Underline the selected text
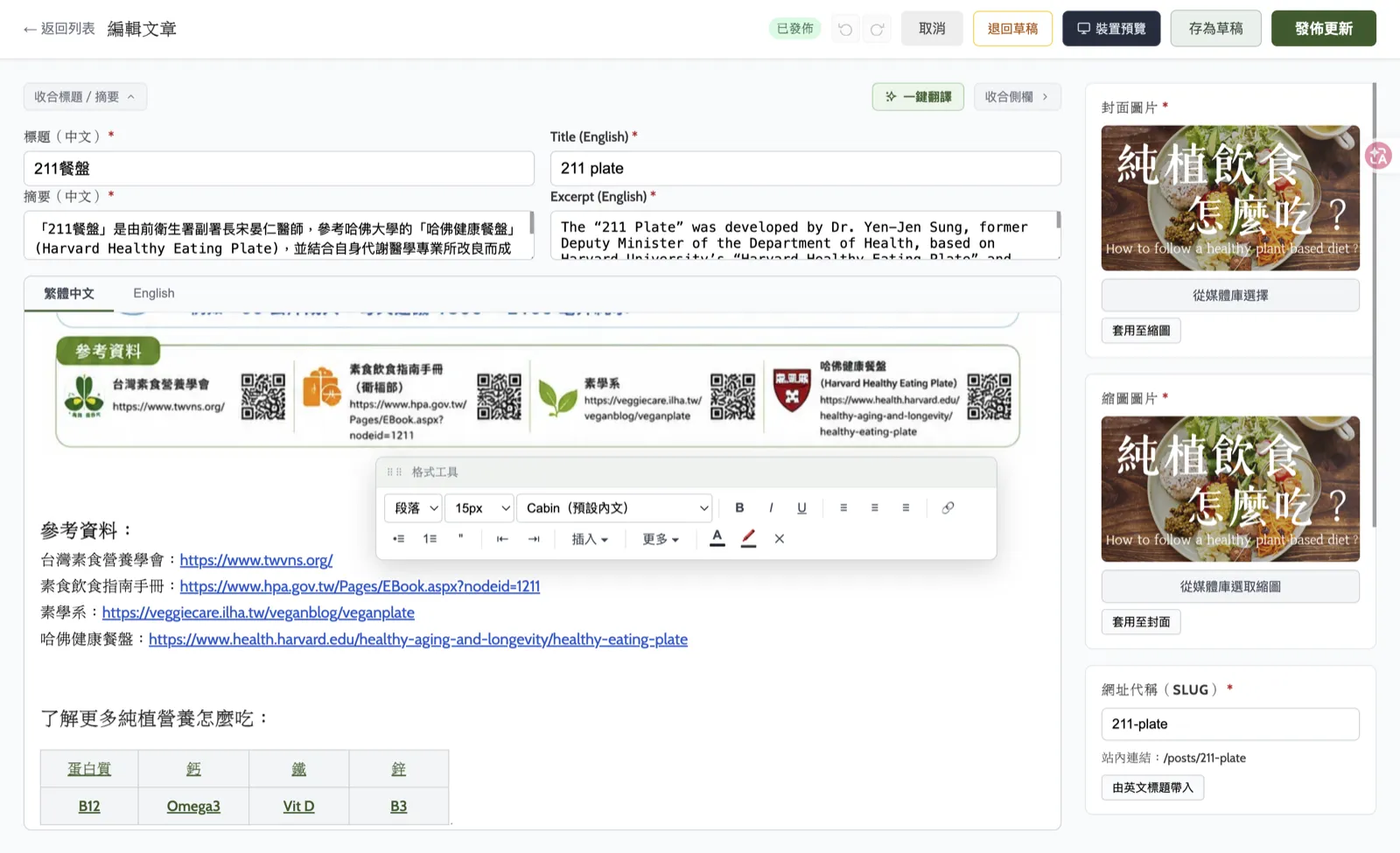1400x853 pixels. pos(801,507)
